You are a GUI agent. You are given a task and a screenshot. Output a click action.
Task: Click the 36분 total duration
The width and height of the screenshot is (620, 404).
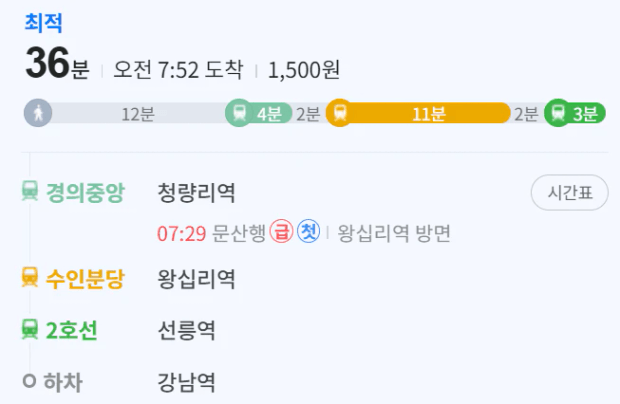(58, 63)
